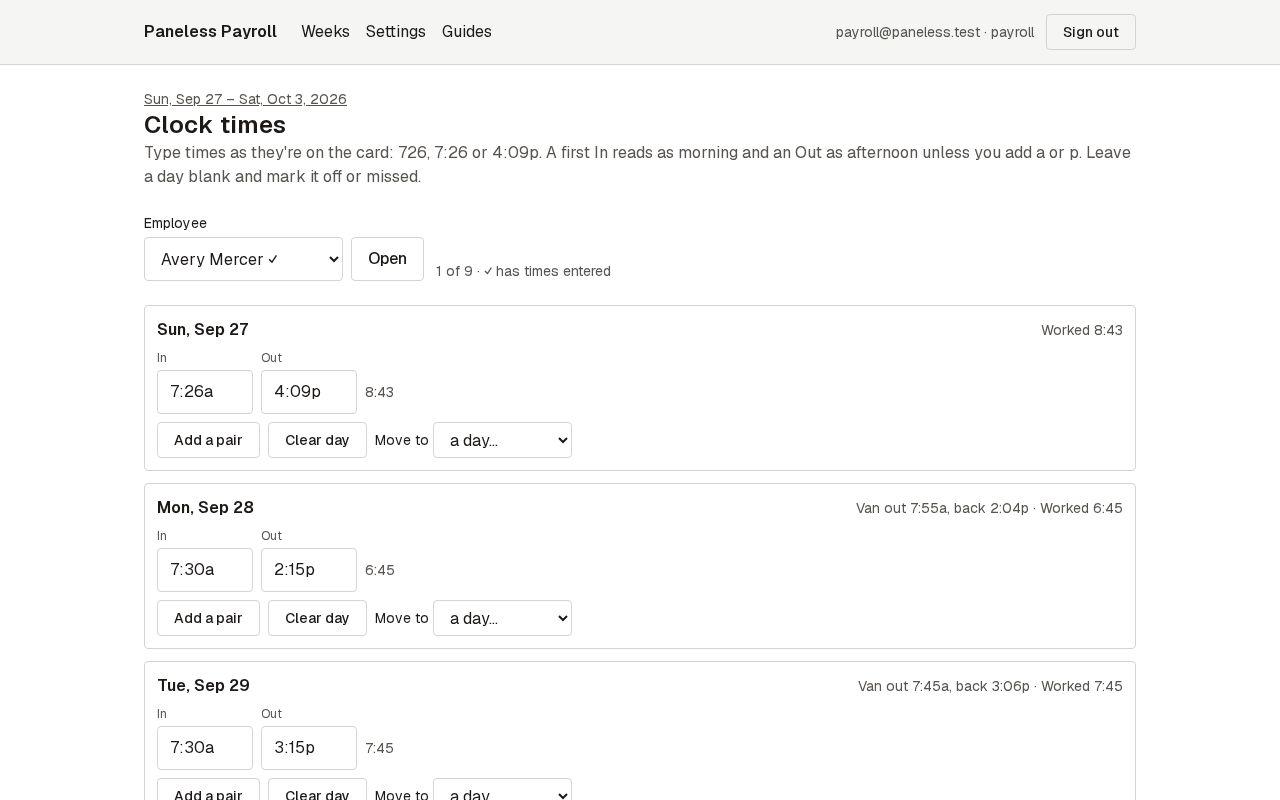1280x800 pixels.
Task: Open the Sun, Sep 27 – Sat, Oct 3 week link
Action: coord(245,99)
